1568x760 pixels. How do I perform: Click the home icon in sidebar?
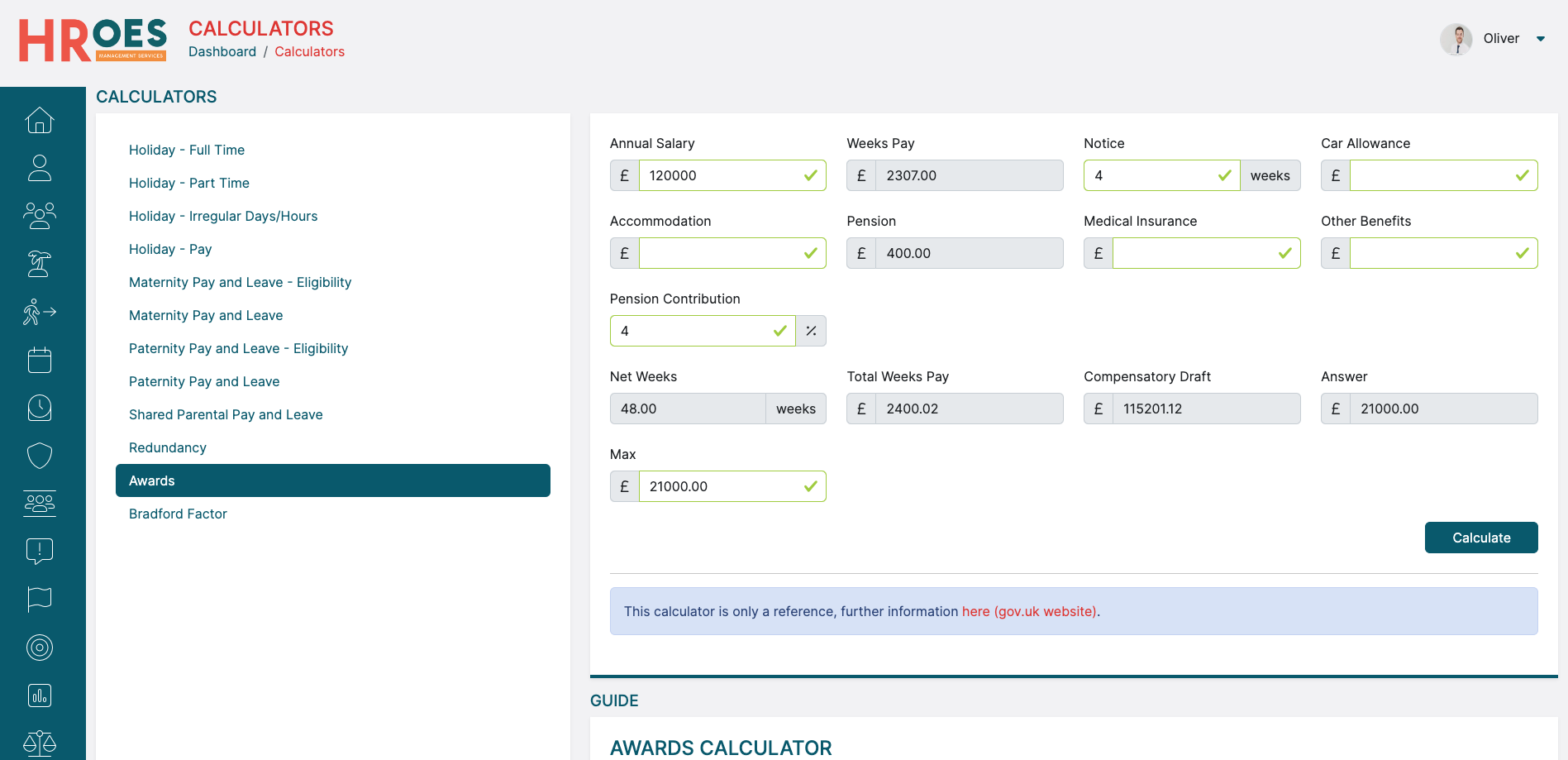[x=40, y=121]
